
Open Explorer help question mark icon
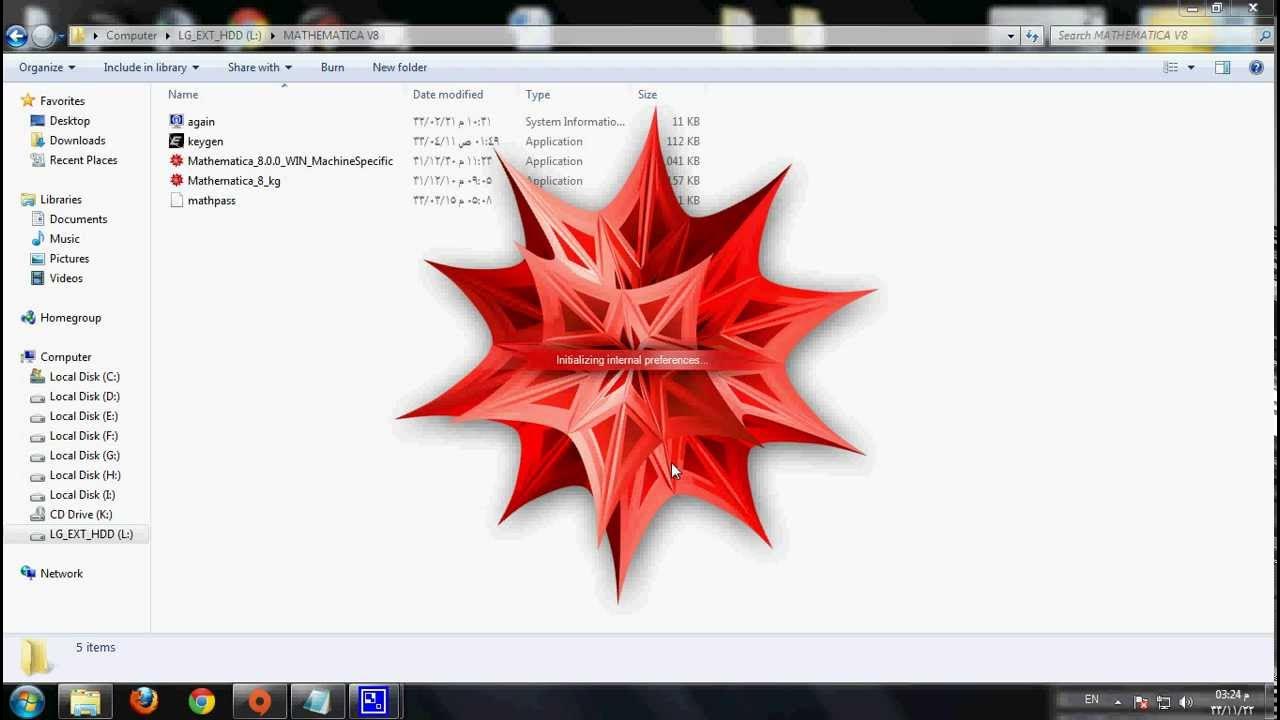(x=1257, y=68)
